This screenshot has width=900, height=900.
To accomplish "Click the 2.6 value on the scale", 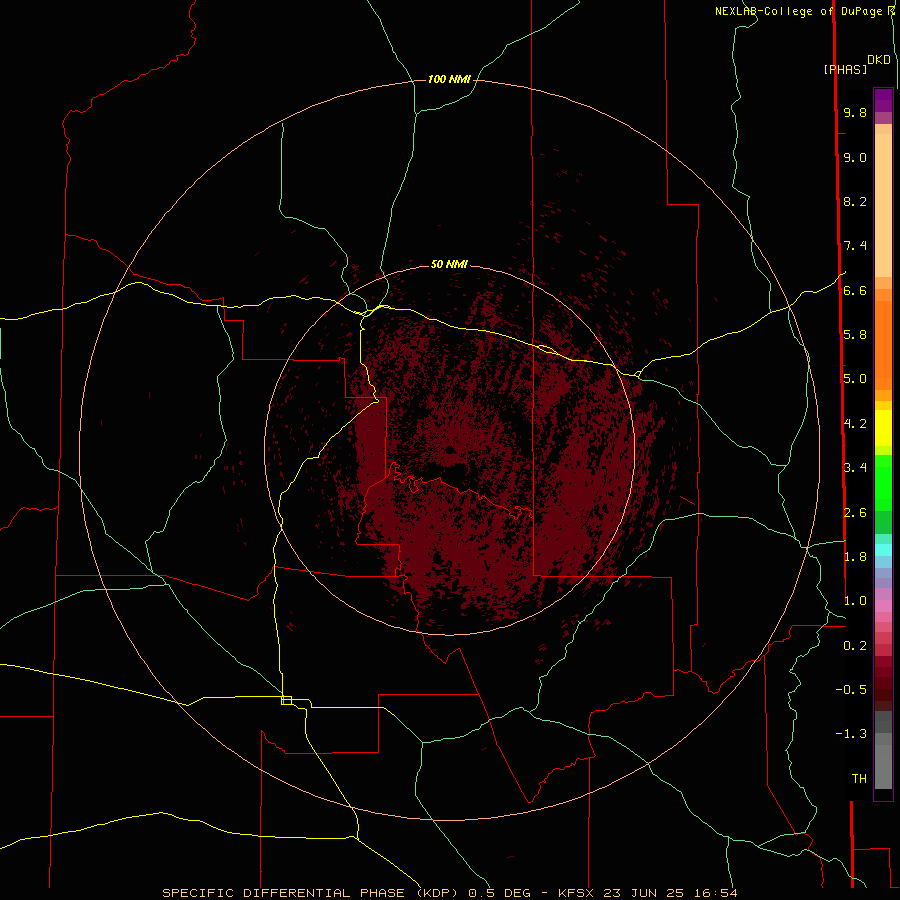I will click(x=855, y=513).
